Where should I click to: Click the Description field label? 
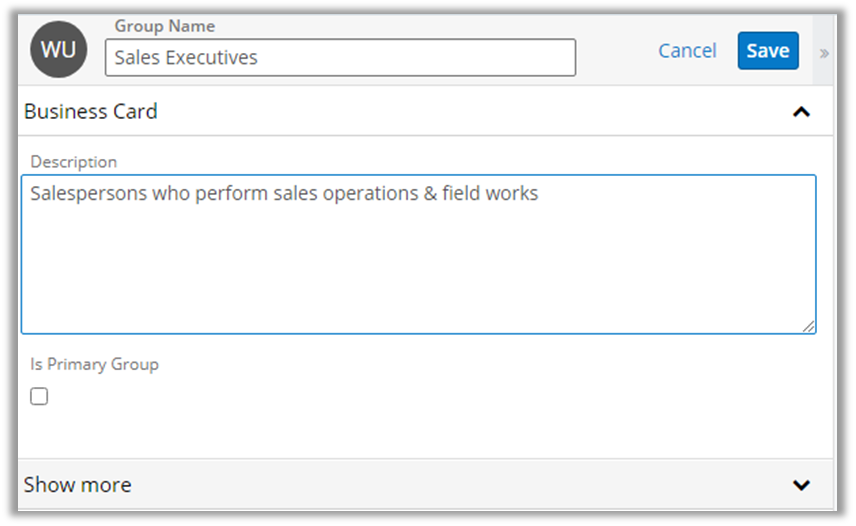73,162
